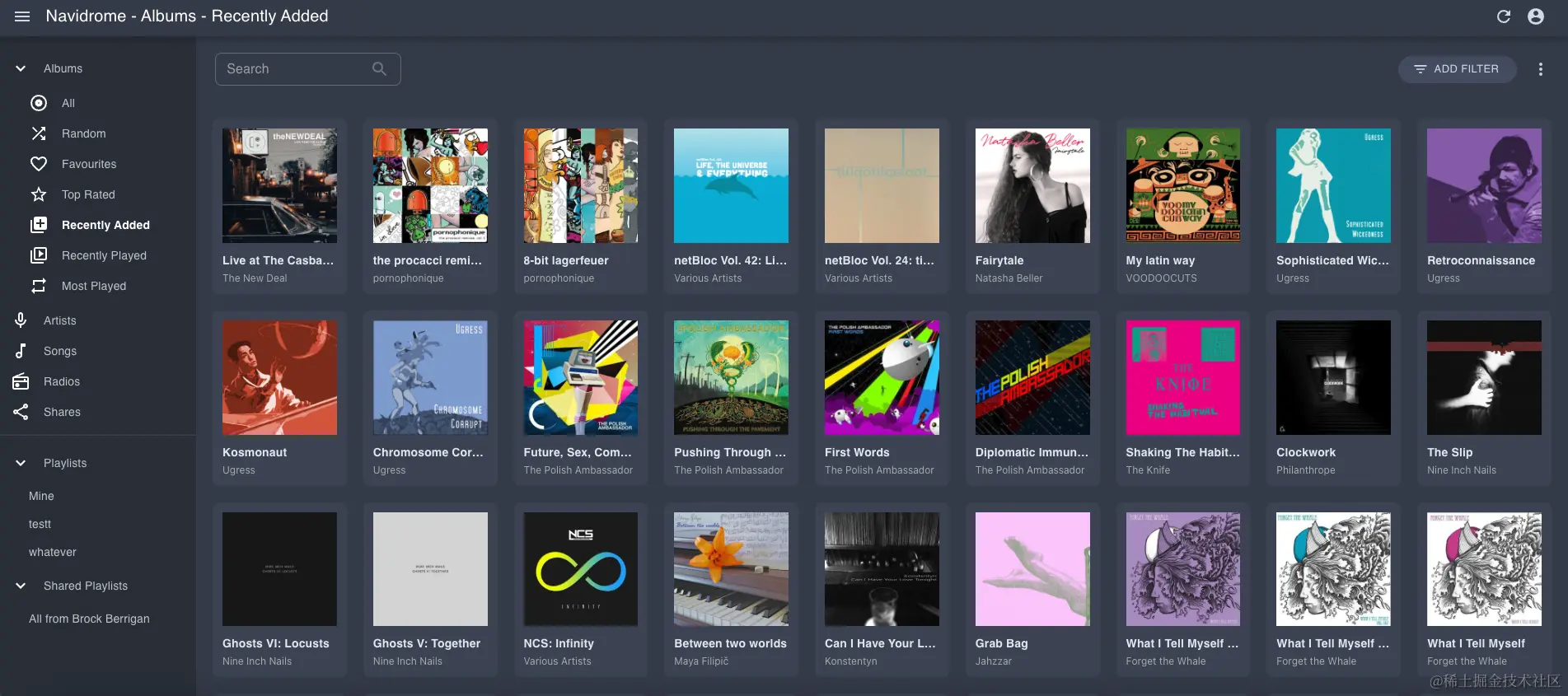Open the whatever playlist

pyautogui.click(x=53, y=552)
